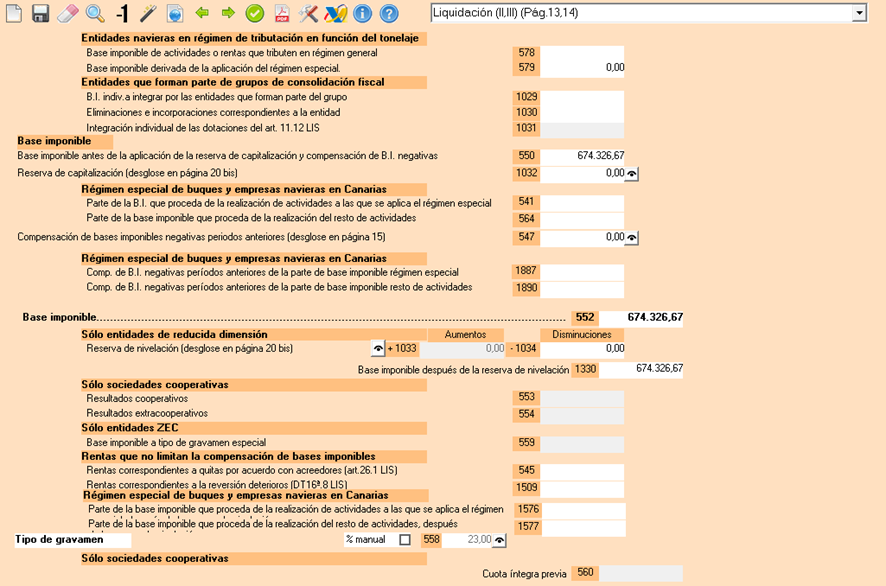Open the hammer and wrench tools icon
The image size is (886, 586).
point(309,13)
